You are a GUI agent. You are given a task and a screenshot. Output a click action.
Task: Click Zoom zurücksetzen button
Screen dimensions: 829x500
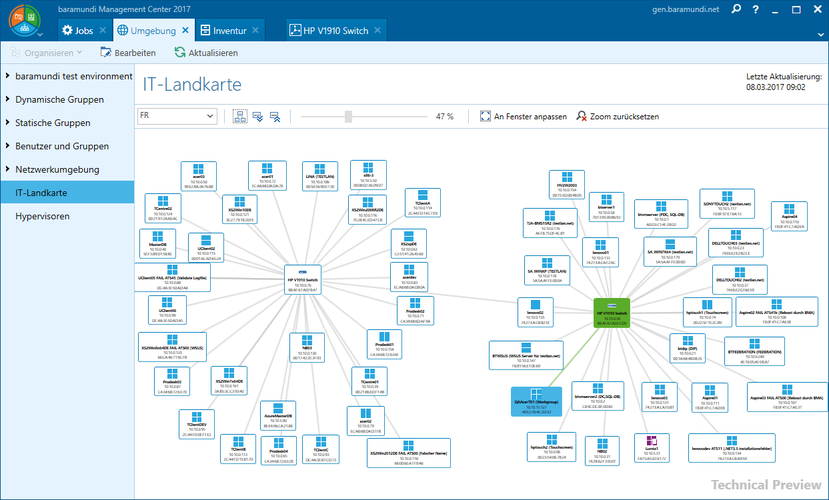coord(618,116)
